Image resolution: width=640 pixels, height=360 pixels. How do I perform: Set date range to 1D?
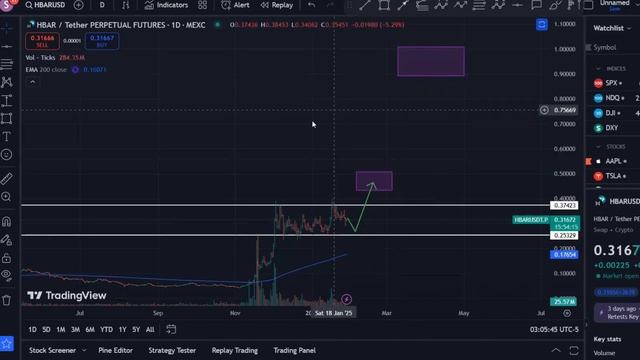[32, 329]
